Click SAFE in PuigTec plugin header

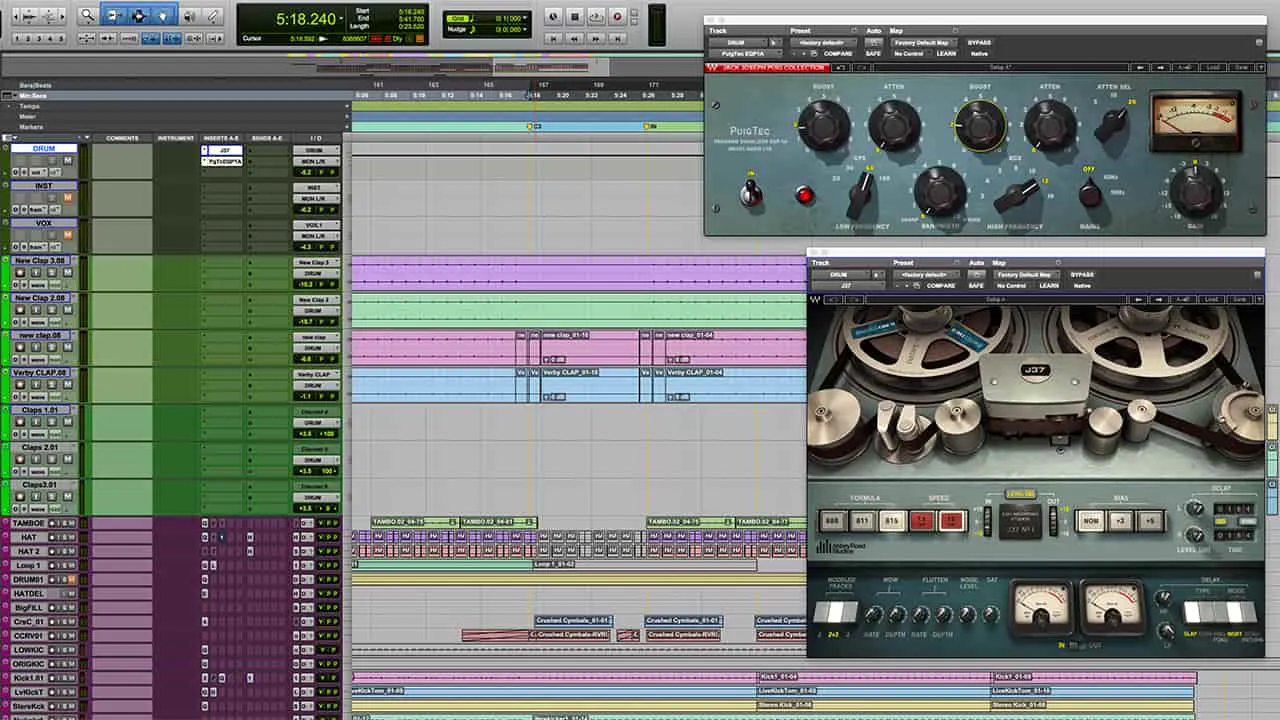[874, 54]
